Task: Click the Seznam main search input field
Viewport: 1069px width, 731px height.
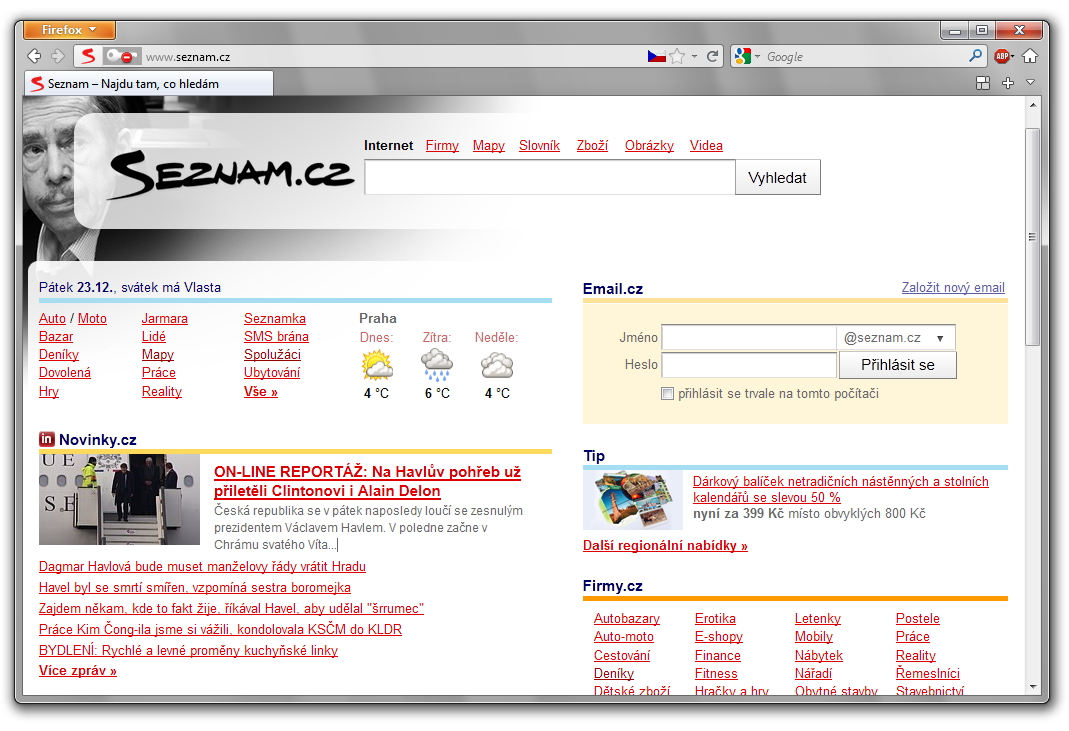Action: 550,177
